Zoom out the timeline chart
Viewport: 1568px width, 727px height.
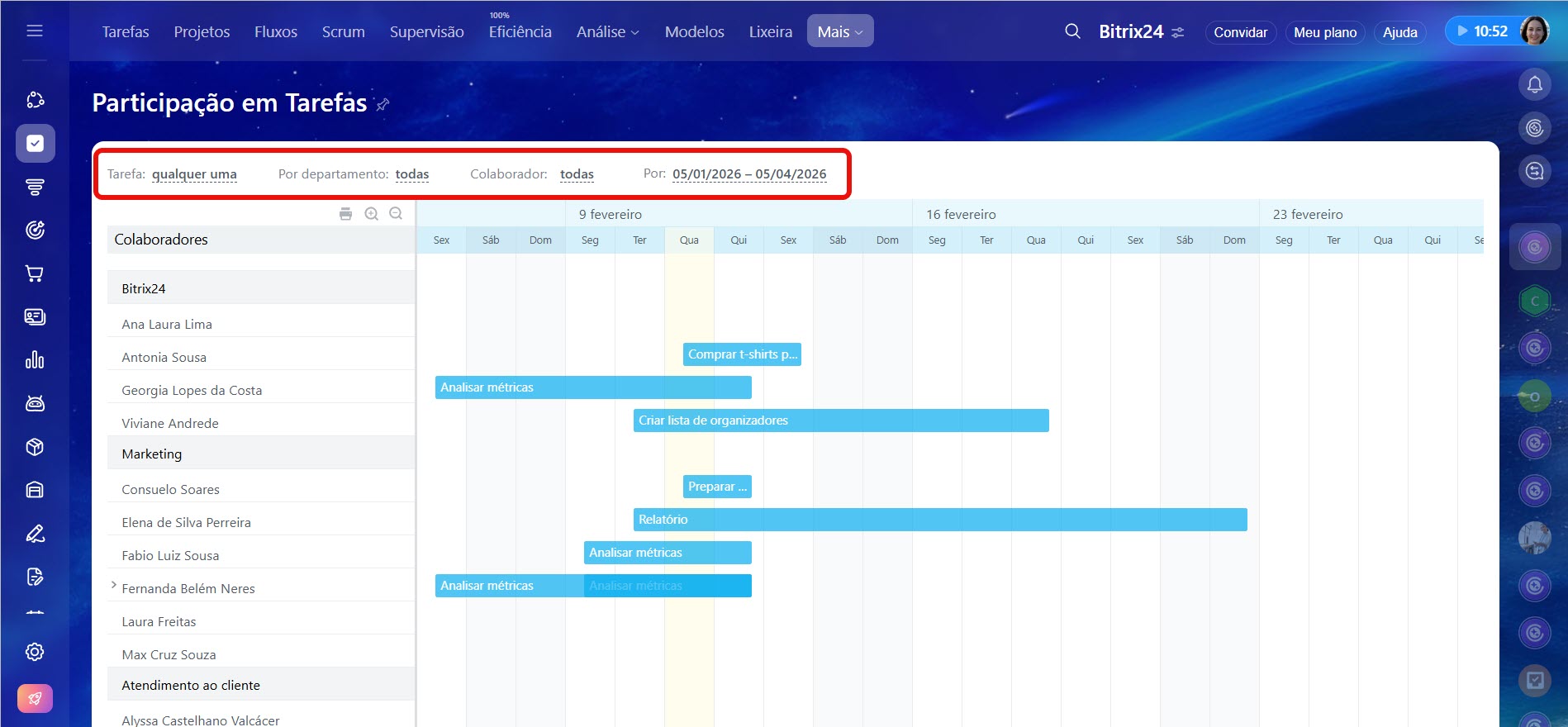coord(396,214)
